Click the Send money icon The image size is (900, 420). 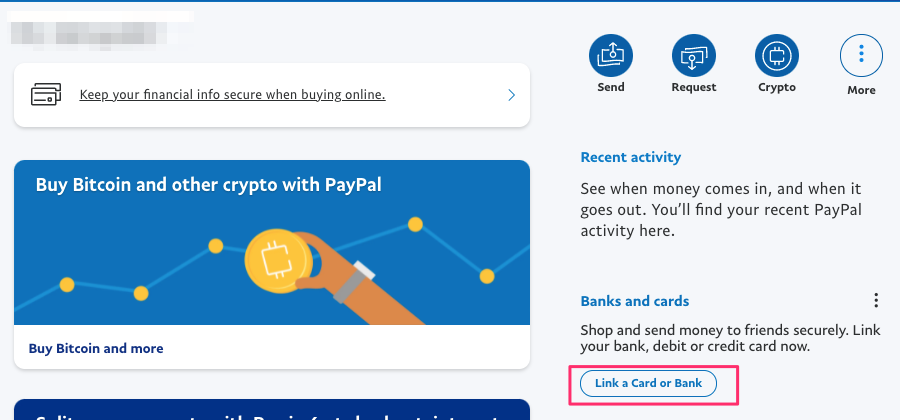[x=611, y=56]
